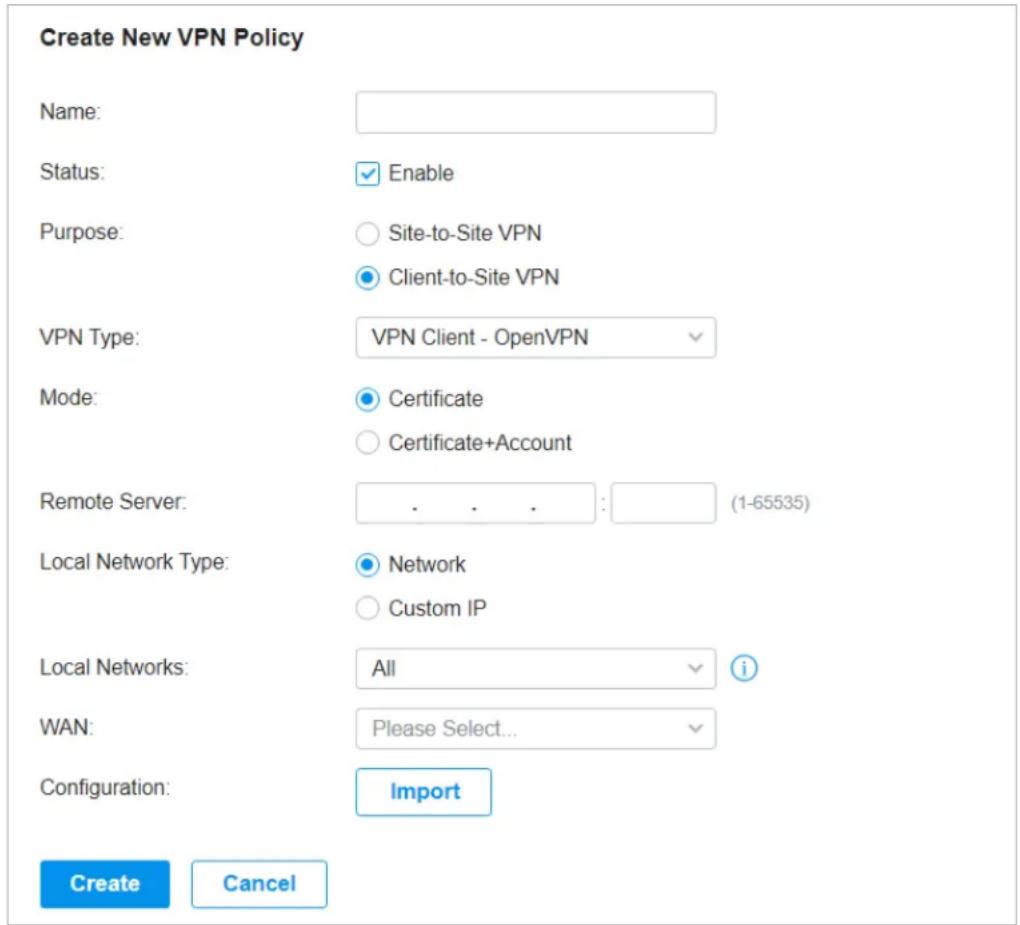Click the Local Networks label
The height and width of the screenshot is (925, 1020).
point(114,667)
